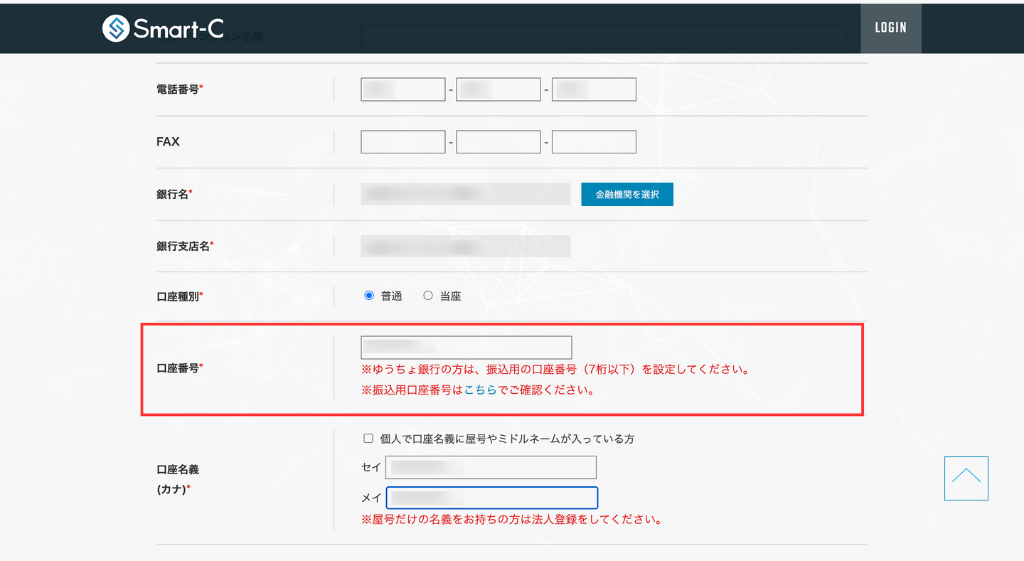Click the セイ name input field
Screen dimensions: 1024x561
pos(491,468)
